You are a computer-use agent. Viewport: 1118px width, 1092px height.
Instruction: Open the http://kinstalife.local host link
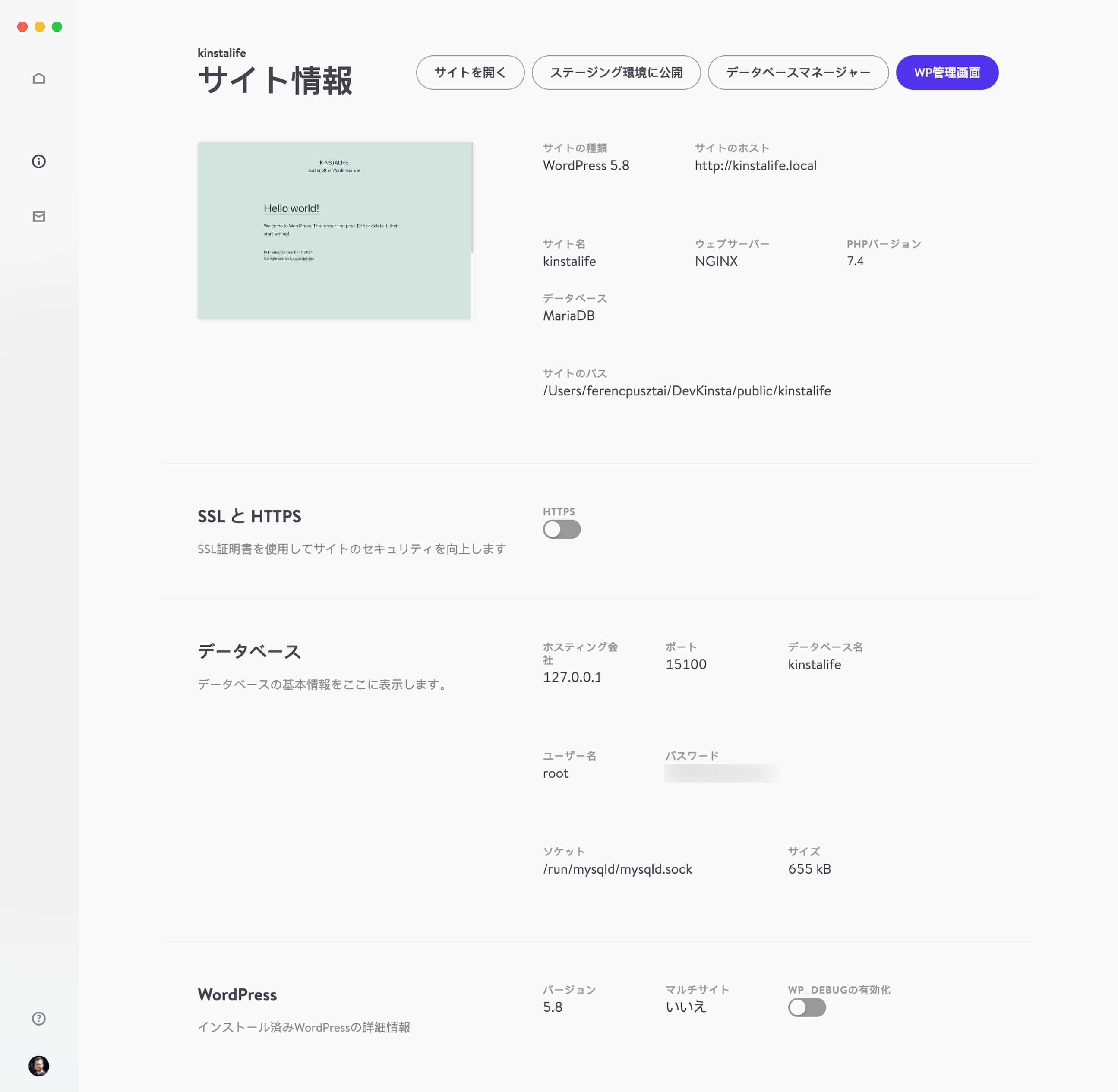(755, 165)
